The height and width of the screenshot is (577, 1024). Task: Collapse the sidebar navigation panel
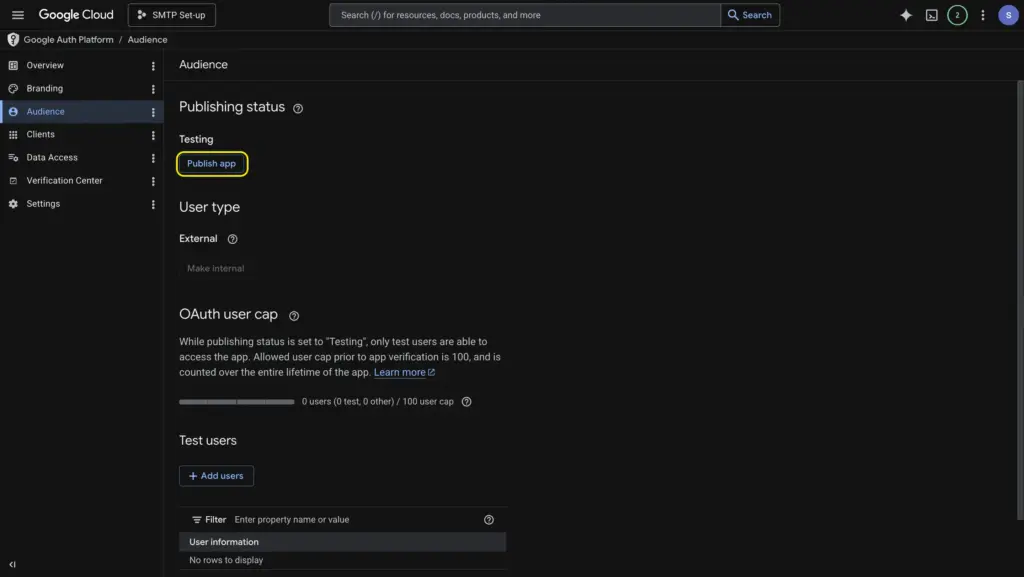click(x=12, y=564)
